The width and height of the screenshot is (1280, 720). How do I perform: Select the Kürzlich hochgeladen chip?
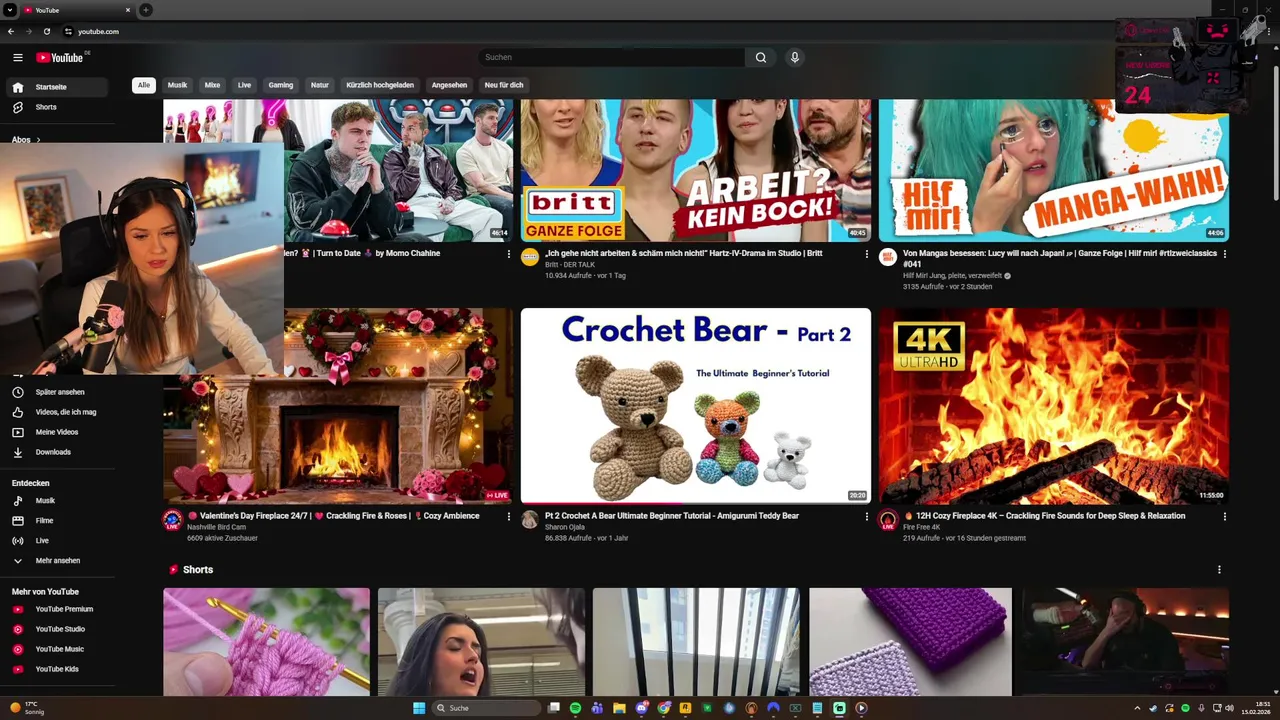click(380, 85)
